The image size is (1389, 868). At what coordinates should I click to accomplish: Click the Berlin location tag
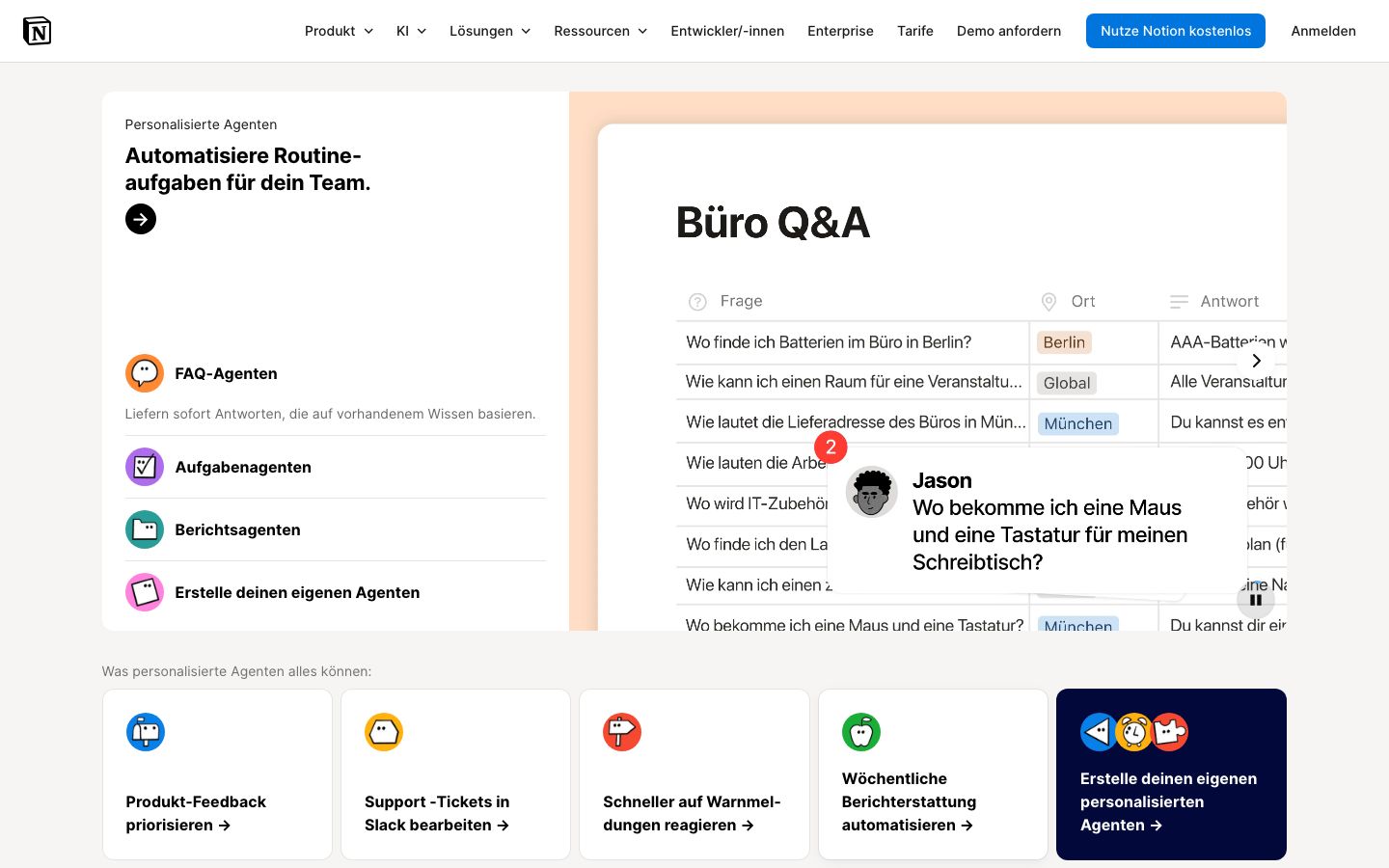pyautogui.click(x=1064, y=342)
